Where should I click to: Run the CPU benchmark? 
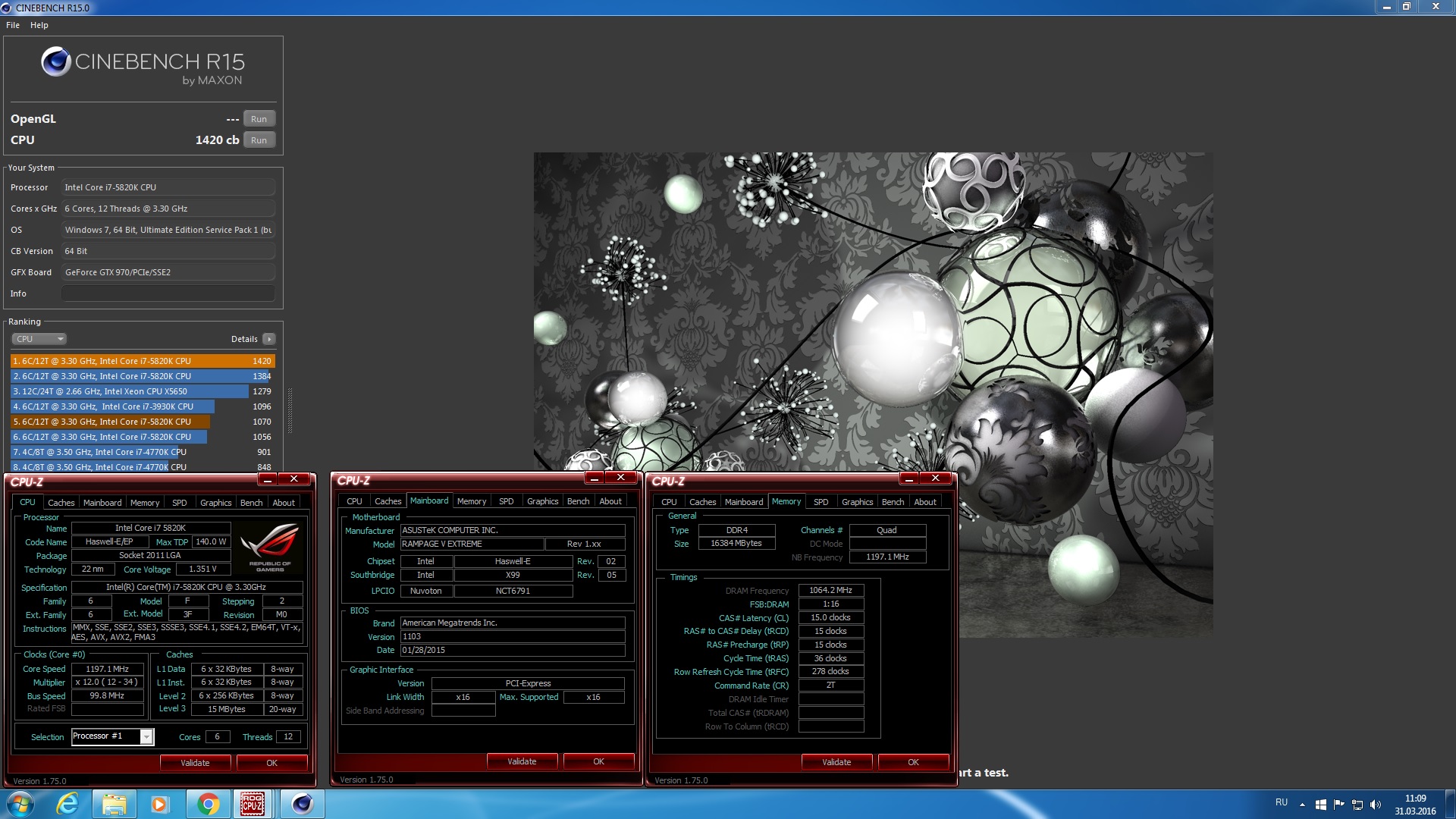pyautogui.click(x=259, y=140)
